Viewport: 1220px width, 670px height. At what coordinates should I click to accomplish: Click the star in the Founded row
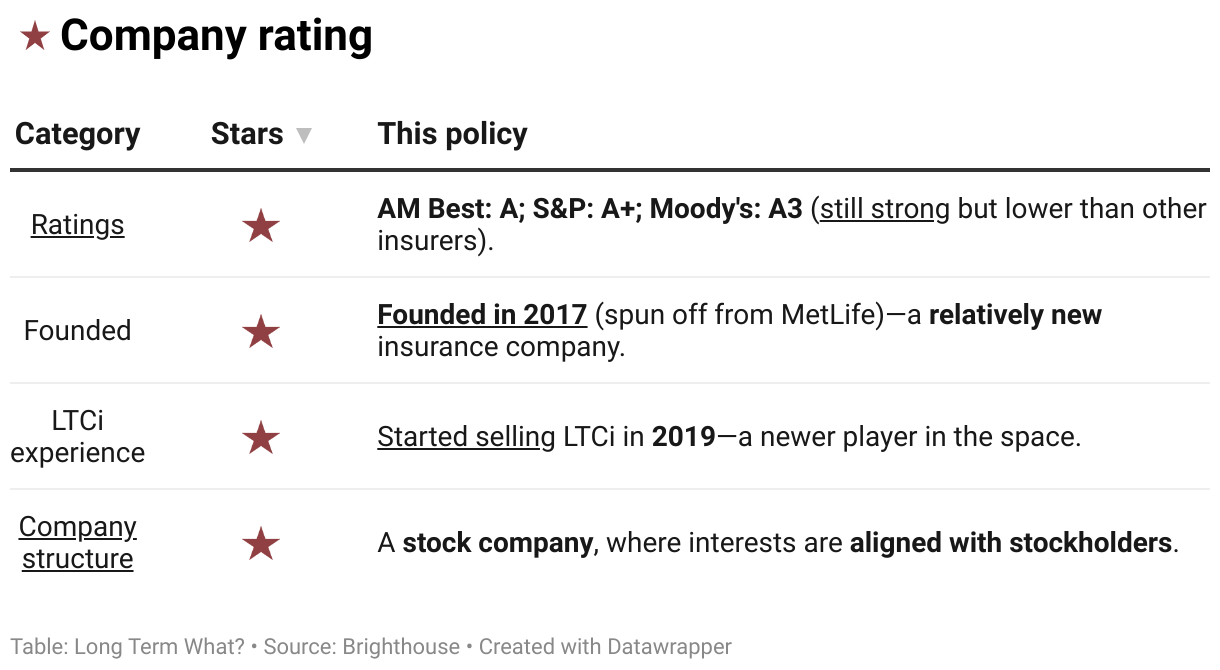pos(261,331)
